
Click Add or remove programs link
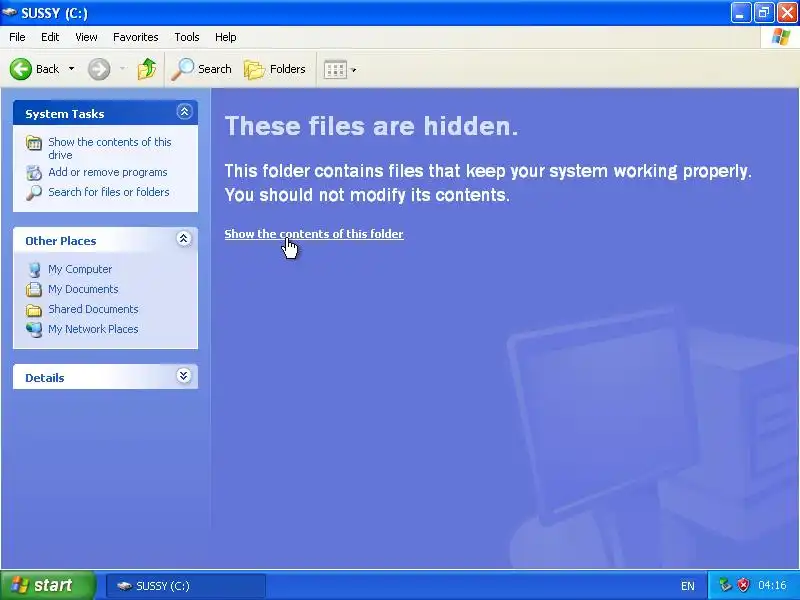108,172
